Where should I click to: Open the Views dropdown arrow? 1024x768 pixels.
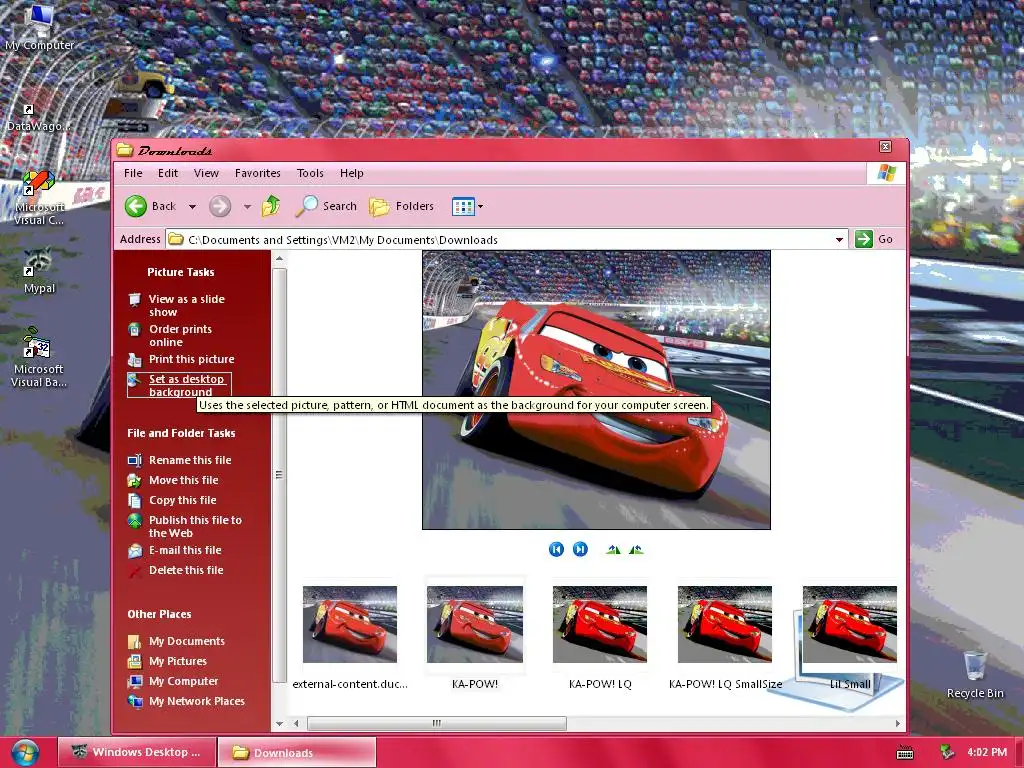pyautogui.click(x=481, y=207)
